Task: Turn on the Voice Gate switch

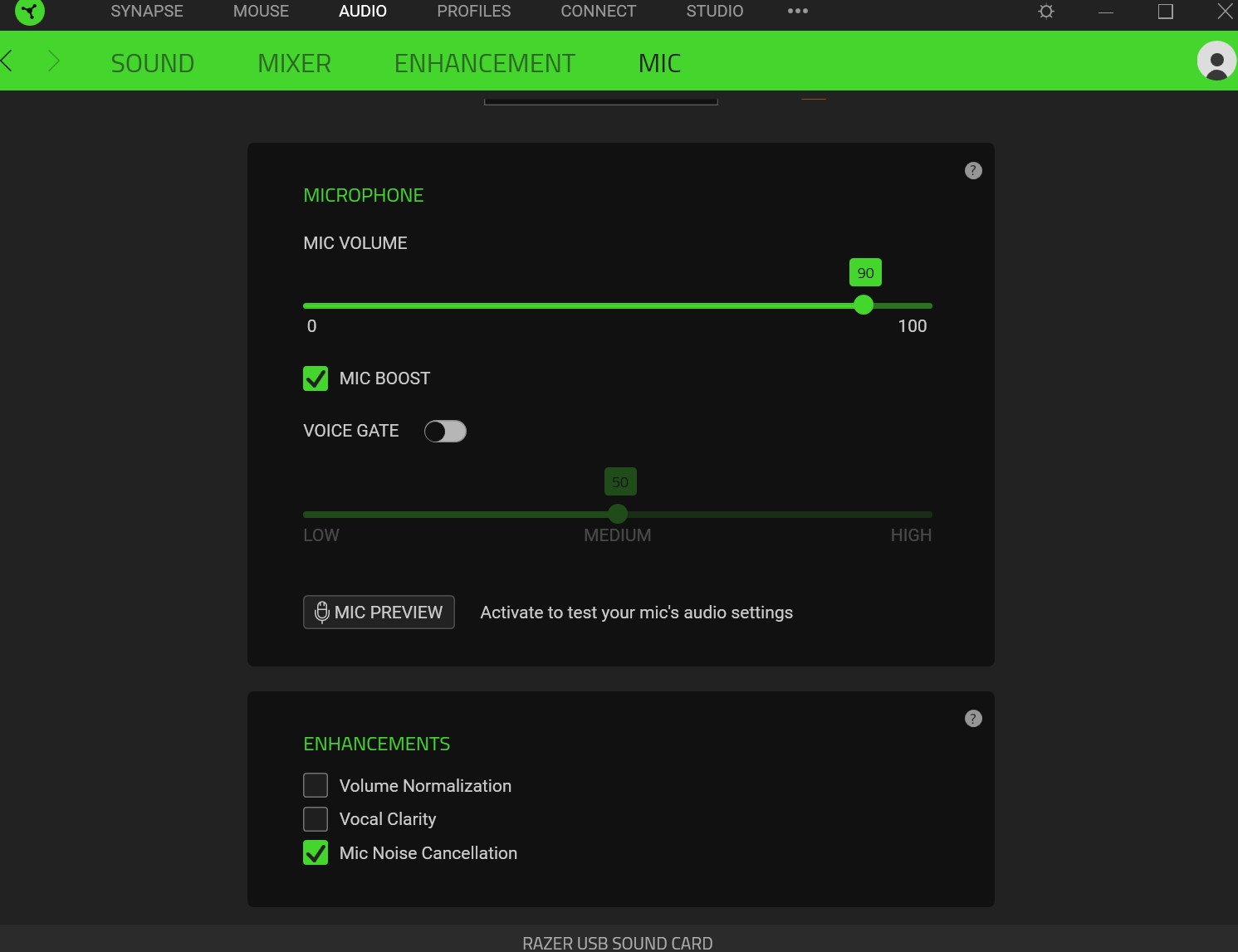Action: point(445,432)
